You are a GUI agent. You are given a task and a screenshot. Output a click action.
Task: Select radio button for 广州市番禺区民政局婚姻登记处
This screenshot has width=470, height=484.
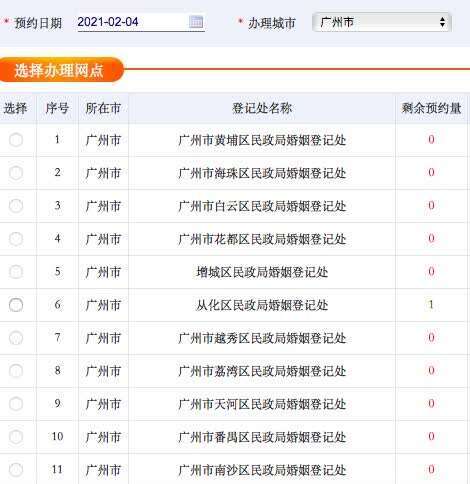tap(16, 437)
